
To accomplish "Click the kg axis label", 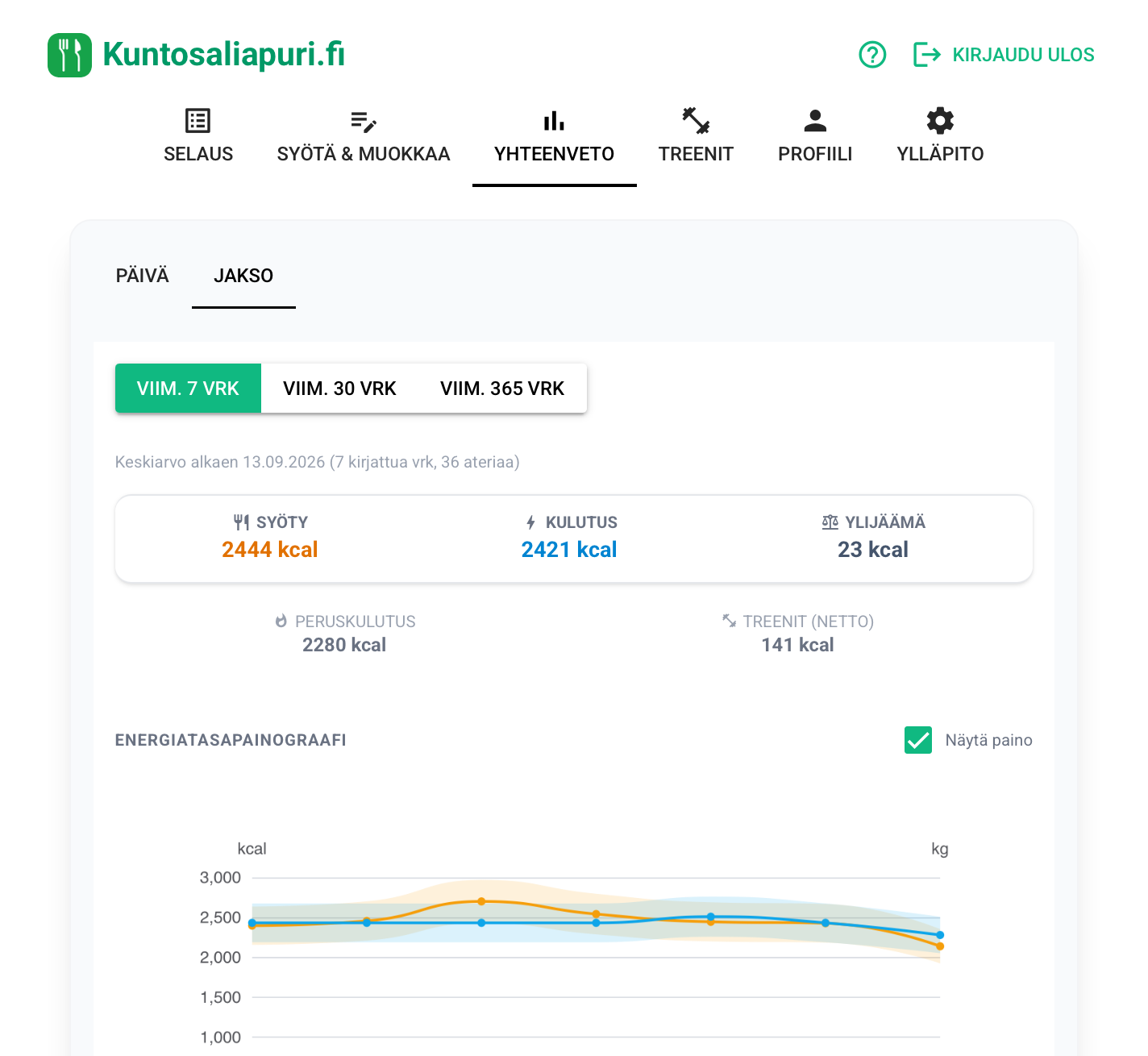I will coord(940,849).
